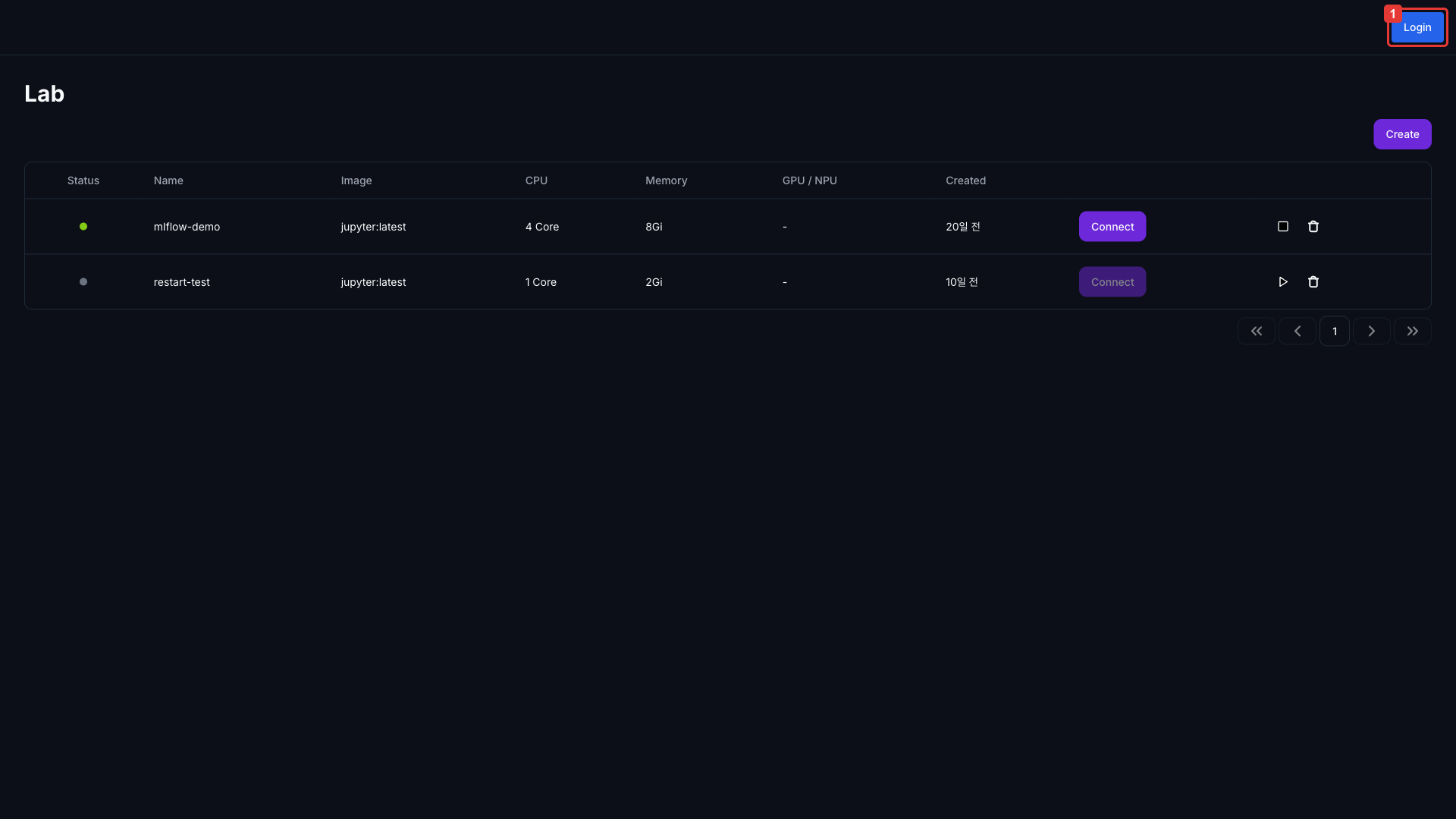
Task: Go to previous page
Action: [x=1297, y=331]
